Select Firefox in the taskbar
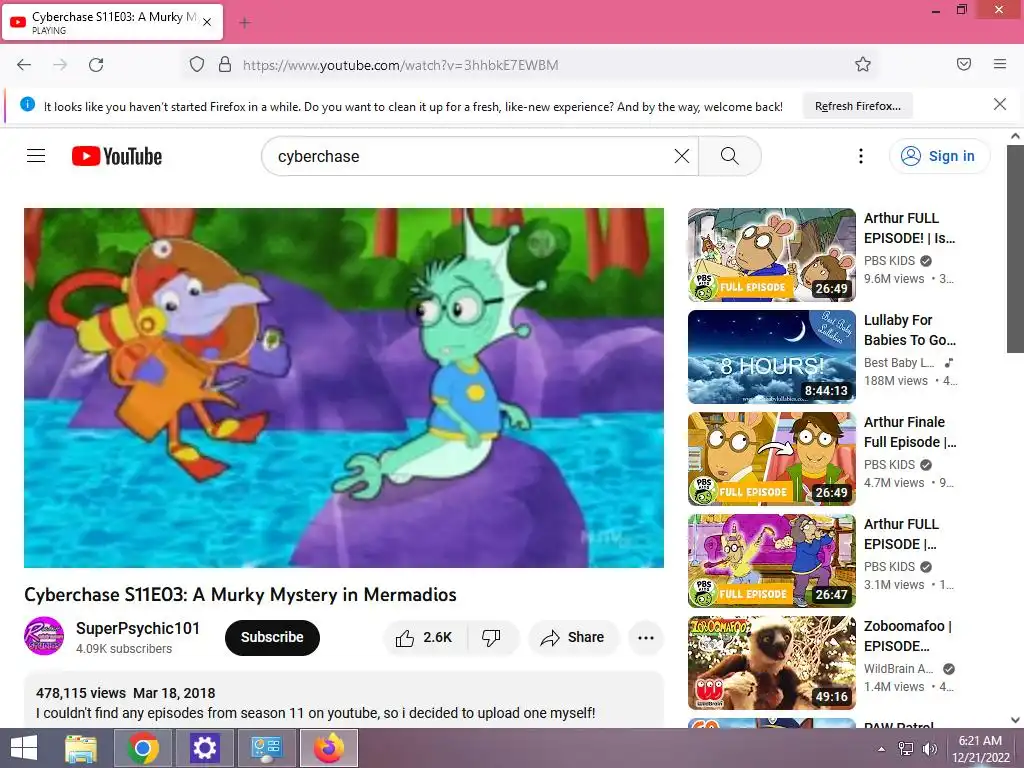 (328, 748)
